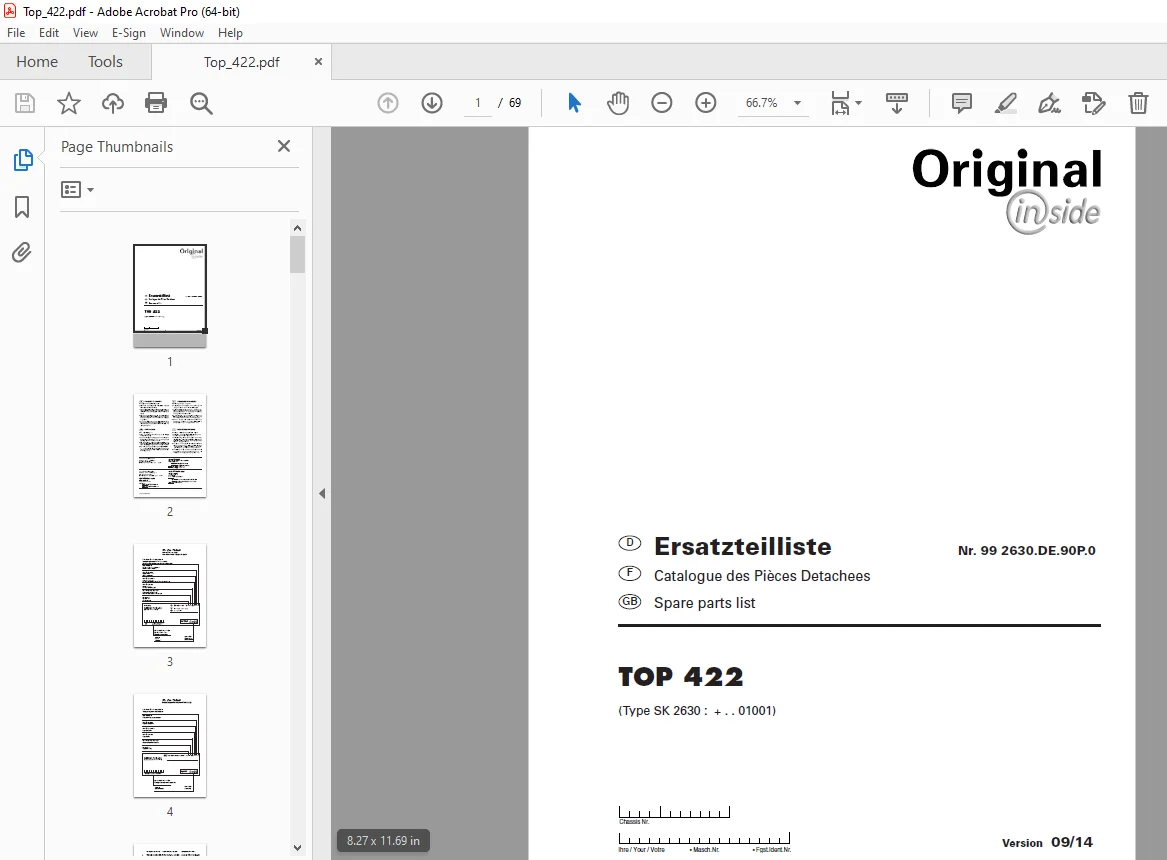Screen dimensions: 1167x860
Task: Select the Highlight text pen tool
Action: coord(1005,103)
